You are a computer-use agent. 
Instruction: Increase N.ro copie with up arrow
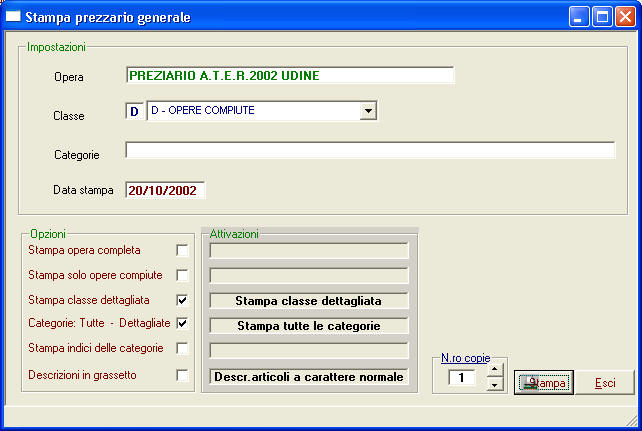(x=495, y=370)
